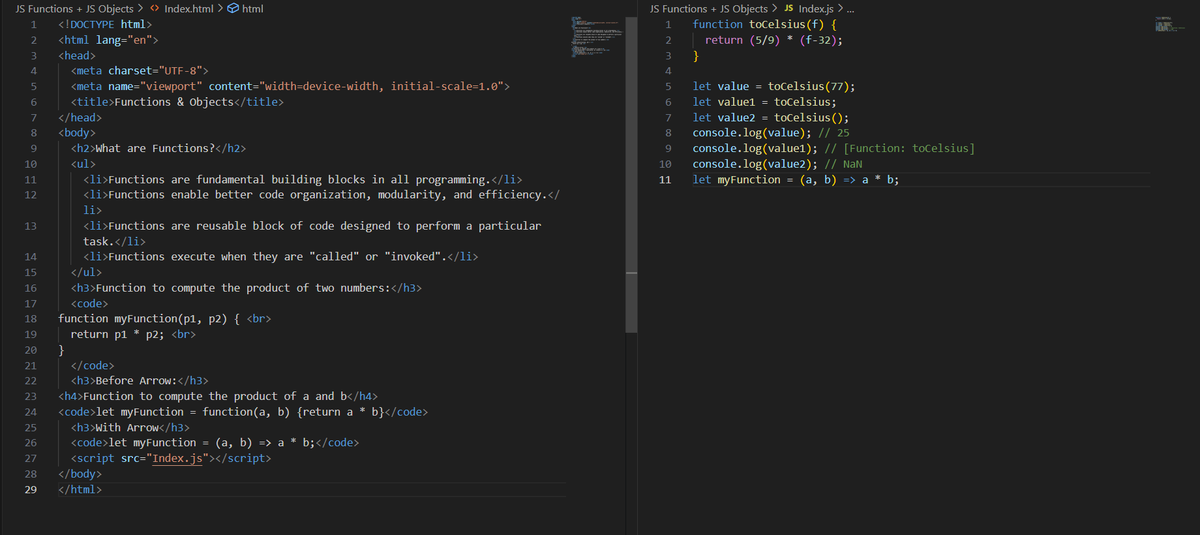Click the 'function myFunction(p1, p2)' line

tap(165, 319)
